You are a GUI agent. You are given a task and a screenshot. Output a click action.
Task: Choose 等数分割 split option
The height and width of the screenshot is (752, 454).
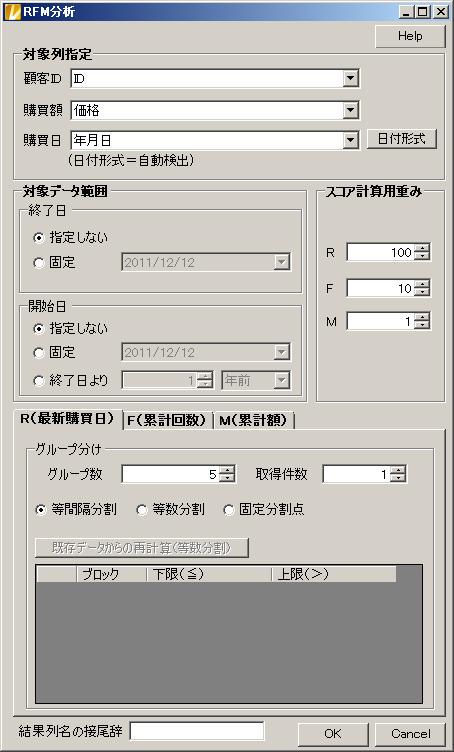[142, 510]
